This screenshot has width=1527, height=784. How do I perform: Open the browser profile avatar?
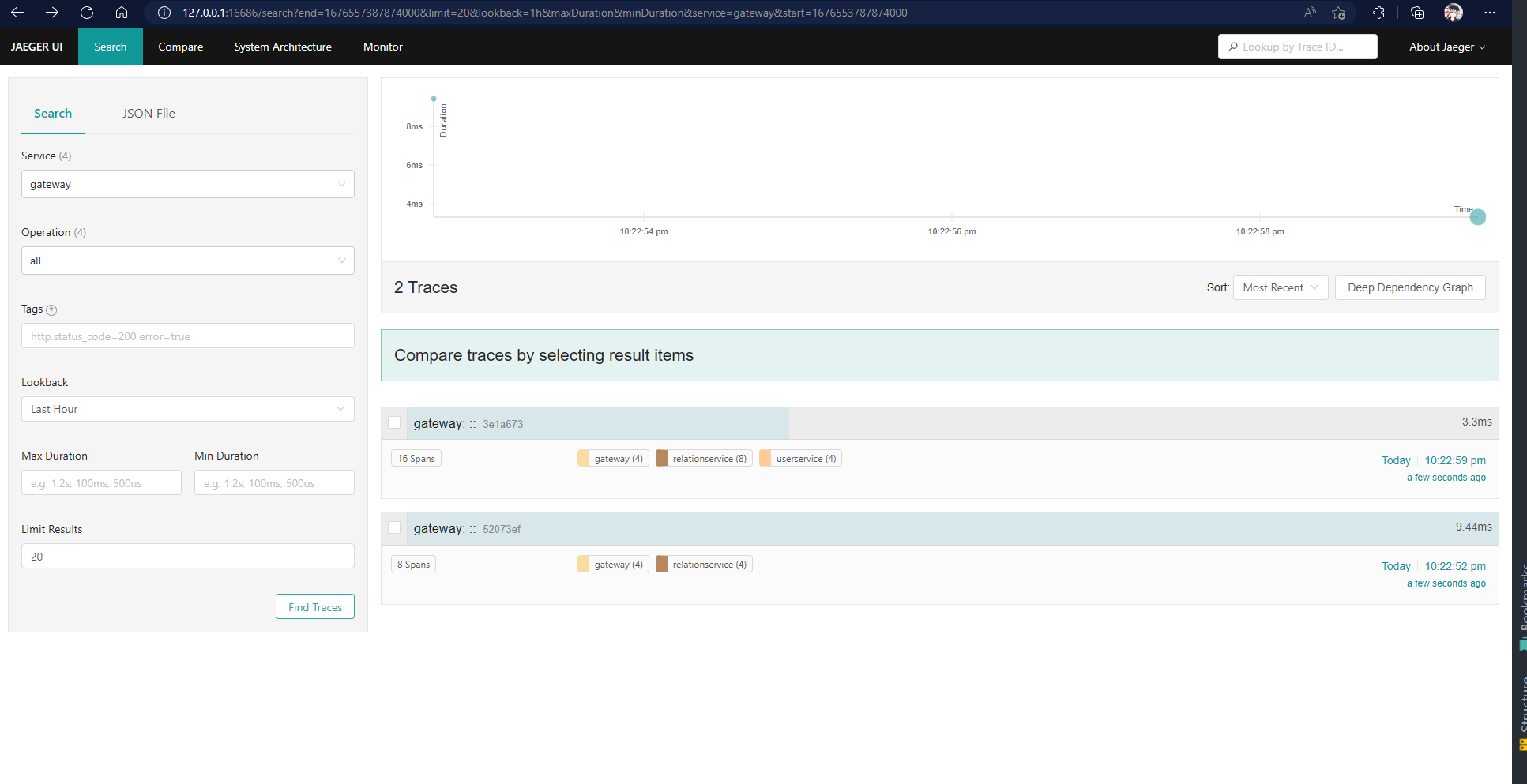pyautogui.click(x=1454, y=13)
